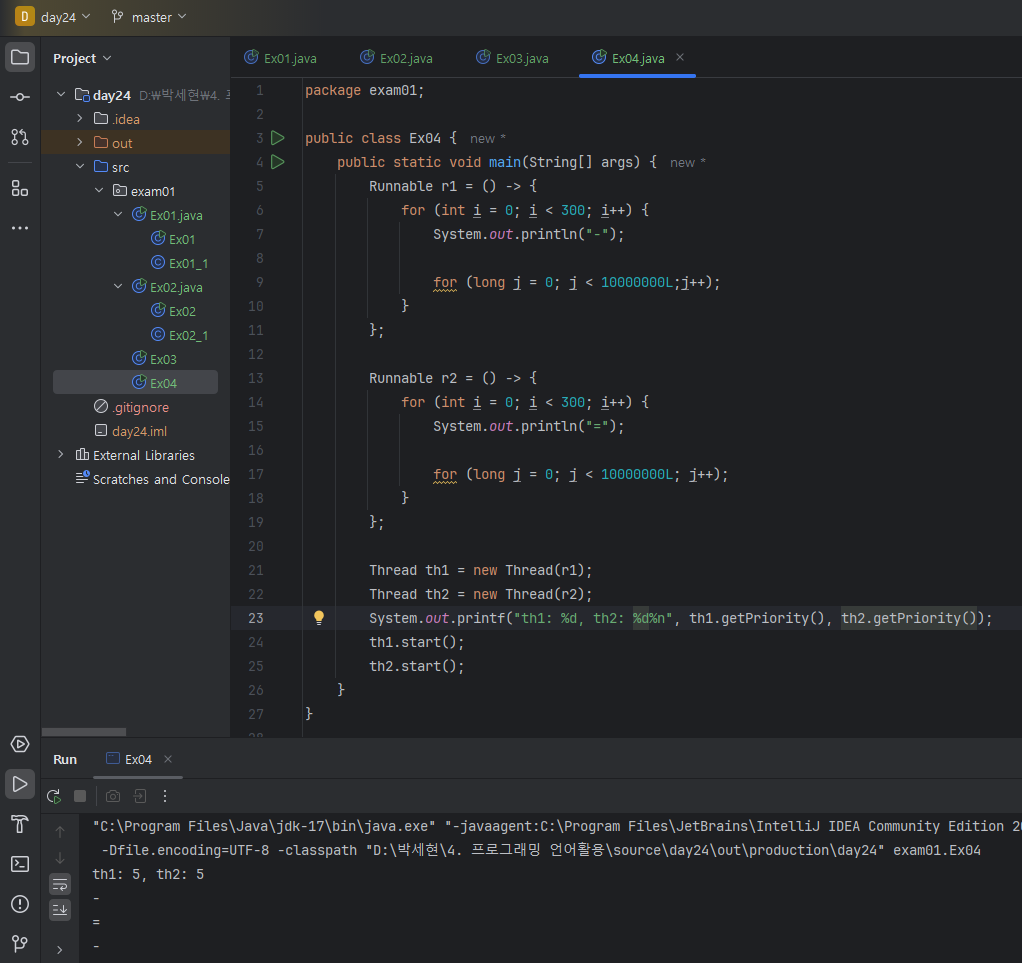This screenshot has height=963, width=1022.
Task: Rerun Ex04 from the Run toolbar
Action: coord(54,796)
